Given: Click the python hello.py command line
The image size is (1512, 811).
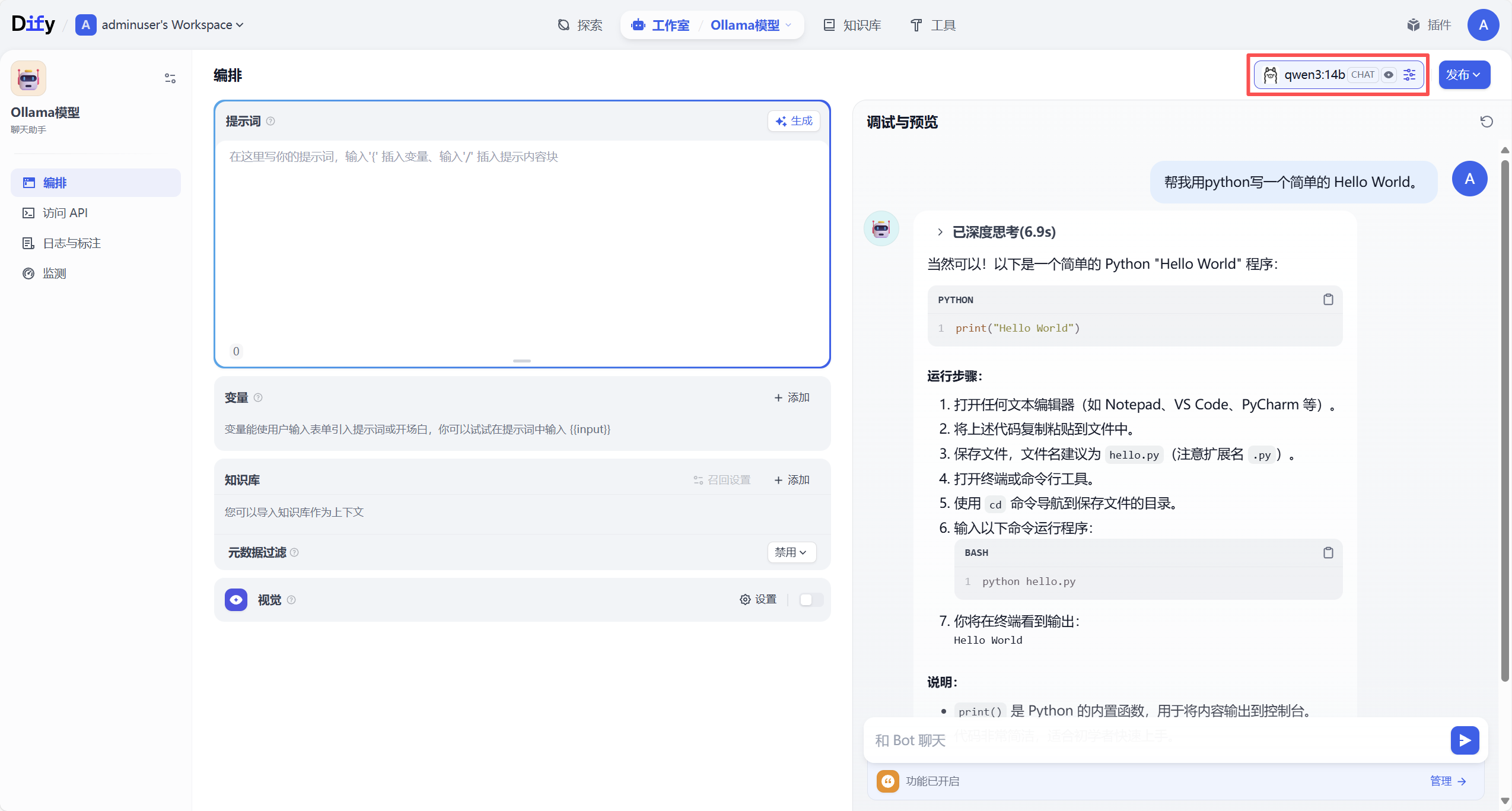Looking at the screenshot, I should (x=1029, y=581).
